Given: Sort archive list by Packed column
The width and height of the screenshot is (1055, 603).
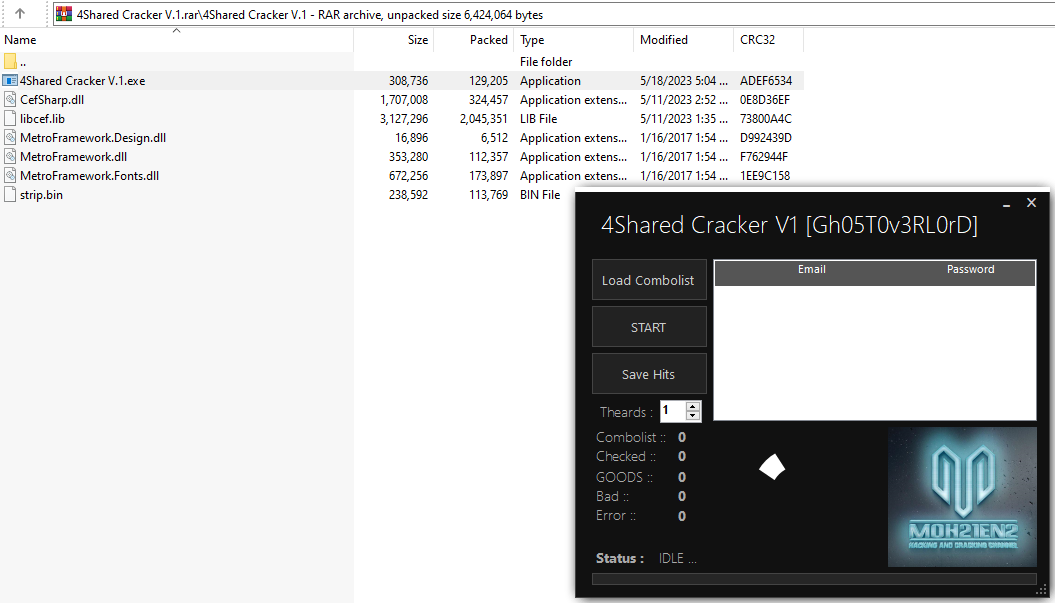Looking at the screenshot, I should pos(474,40).
